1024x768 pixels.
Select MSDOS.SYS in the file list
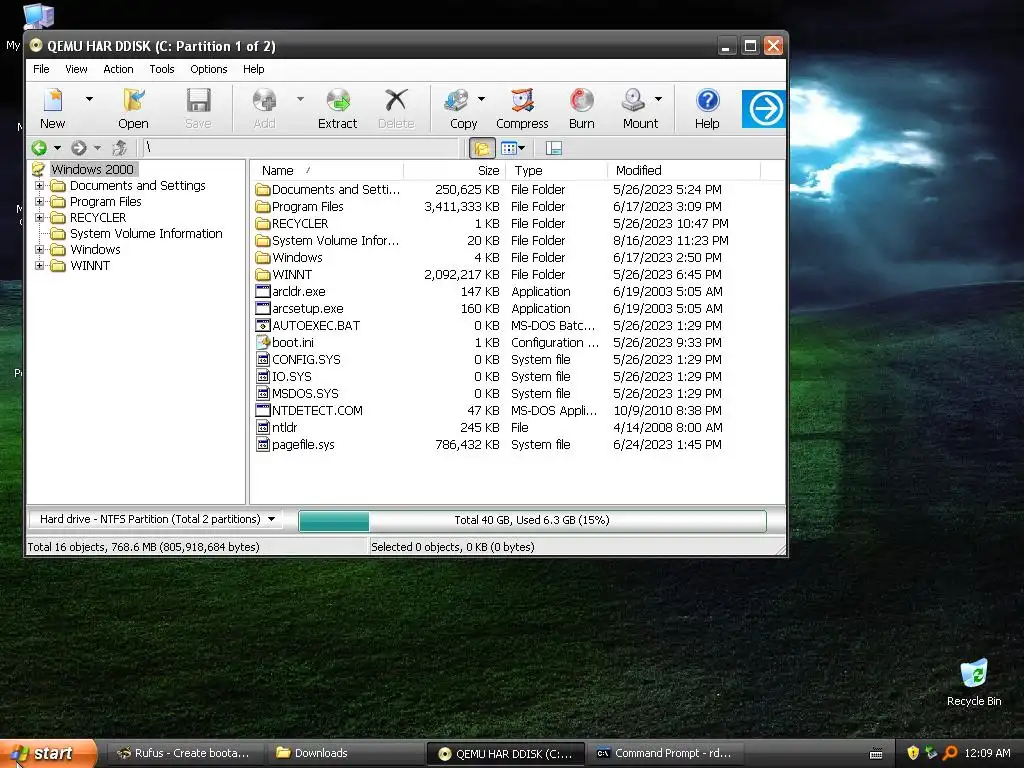click(x=305, y=394)
